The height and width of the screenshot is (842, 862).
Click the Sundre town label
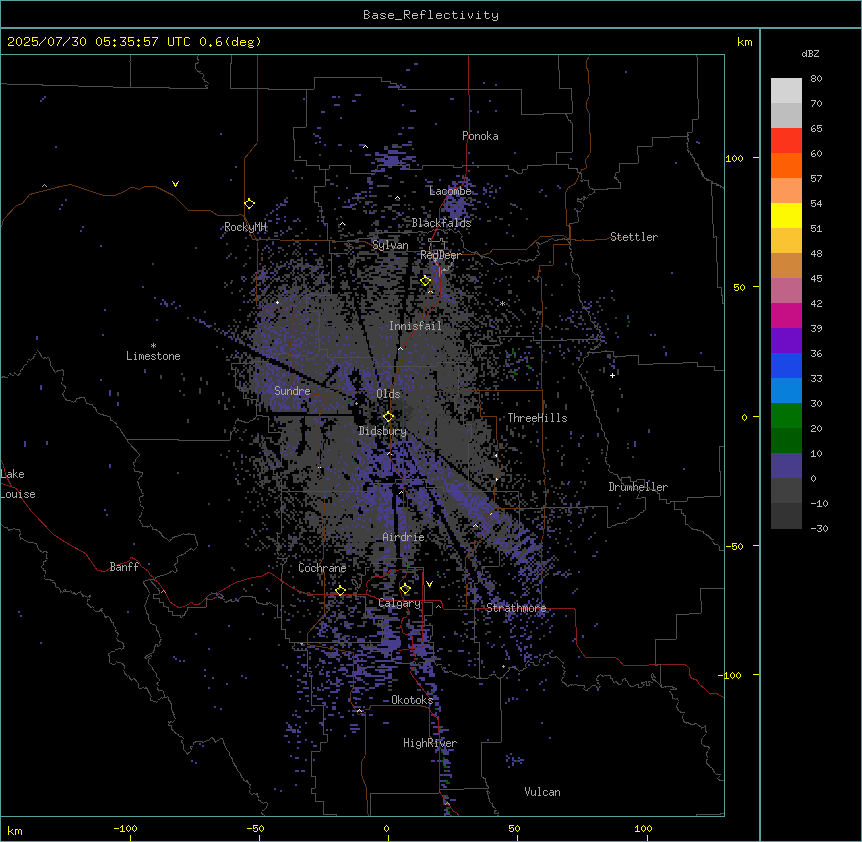292,391
